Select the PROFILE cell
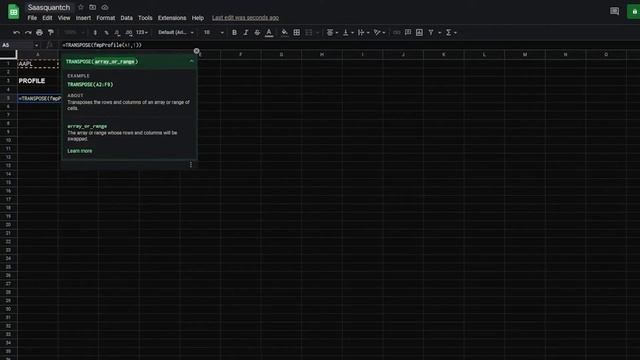This screenshot has height=360, width=640. point(38,81)
